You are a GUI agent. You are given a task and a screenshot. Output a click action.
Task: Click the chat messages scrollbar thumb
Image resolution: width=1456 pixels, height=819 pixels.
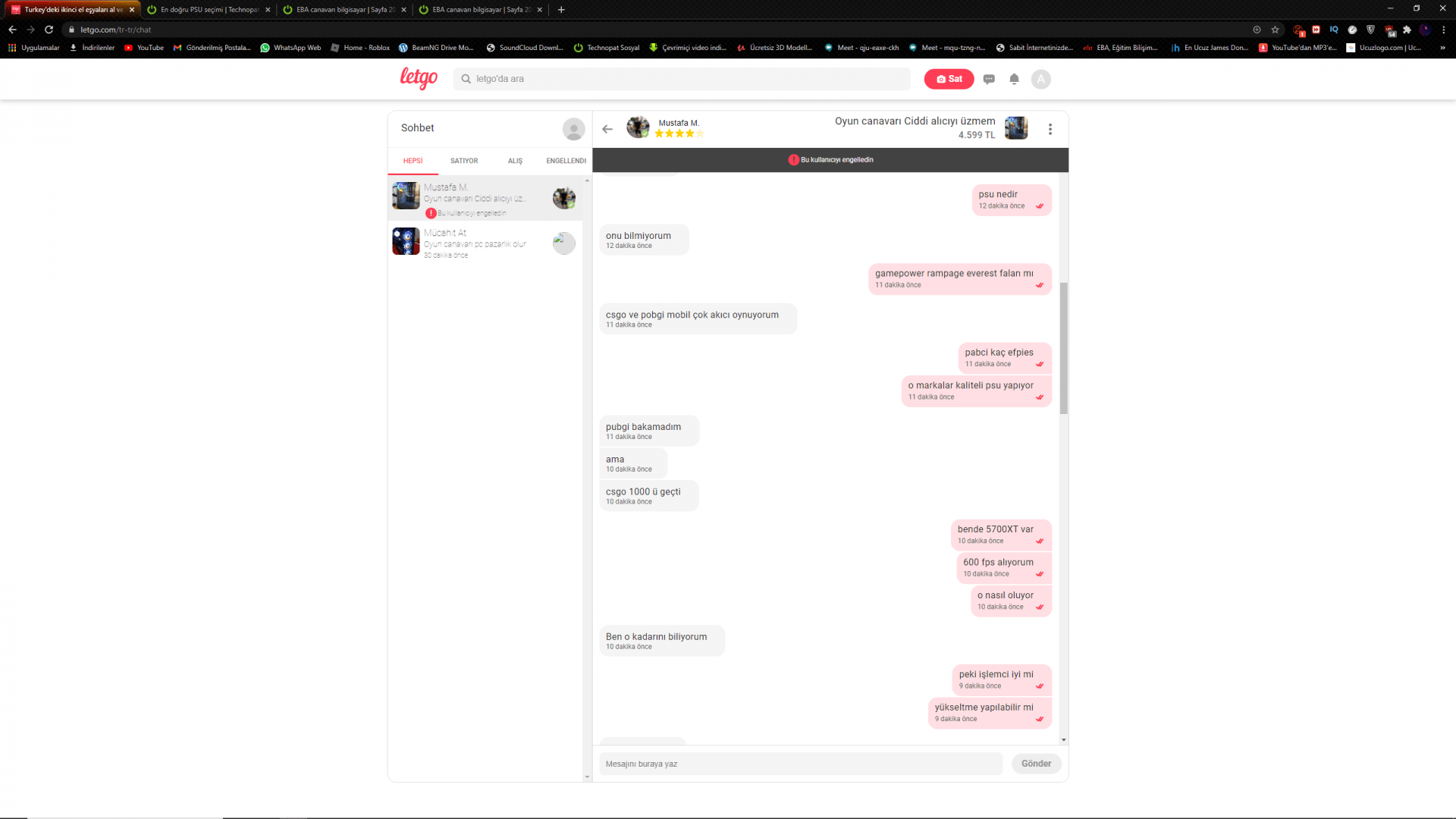point(1063,349)
